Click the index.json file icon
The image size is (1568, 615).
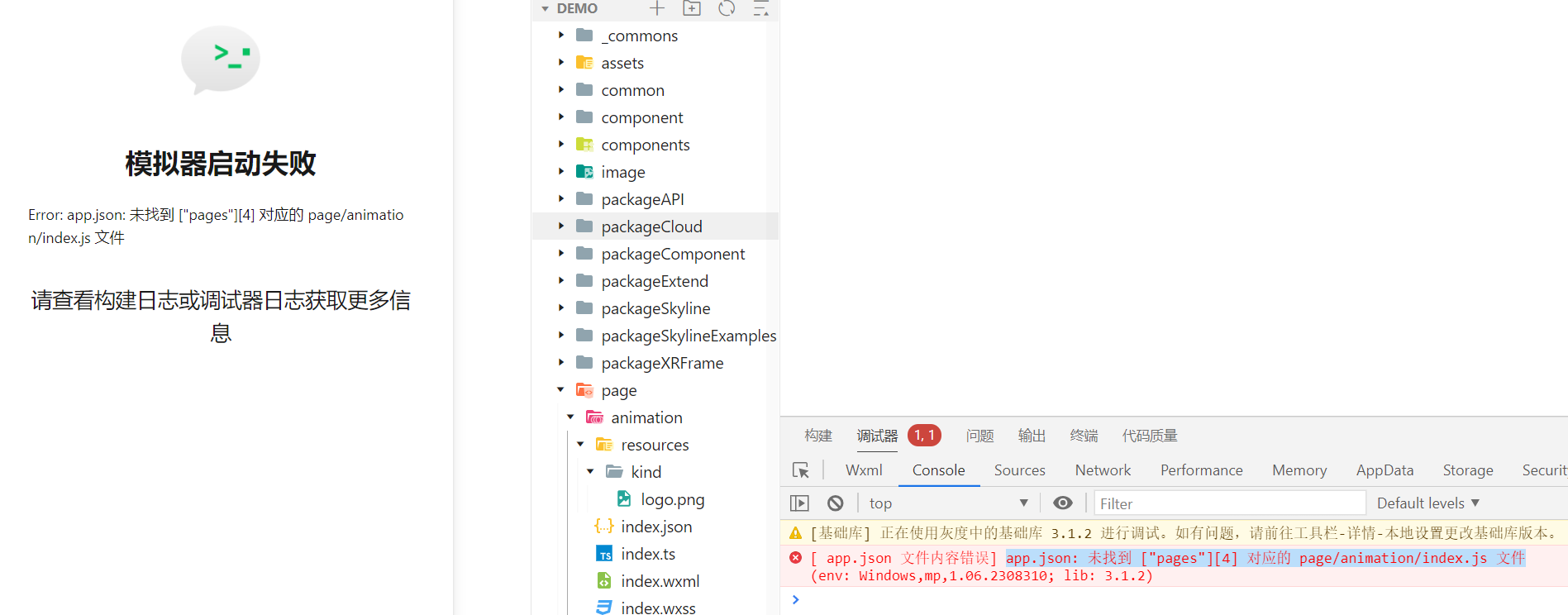(604, 526)
